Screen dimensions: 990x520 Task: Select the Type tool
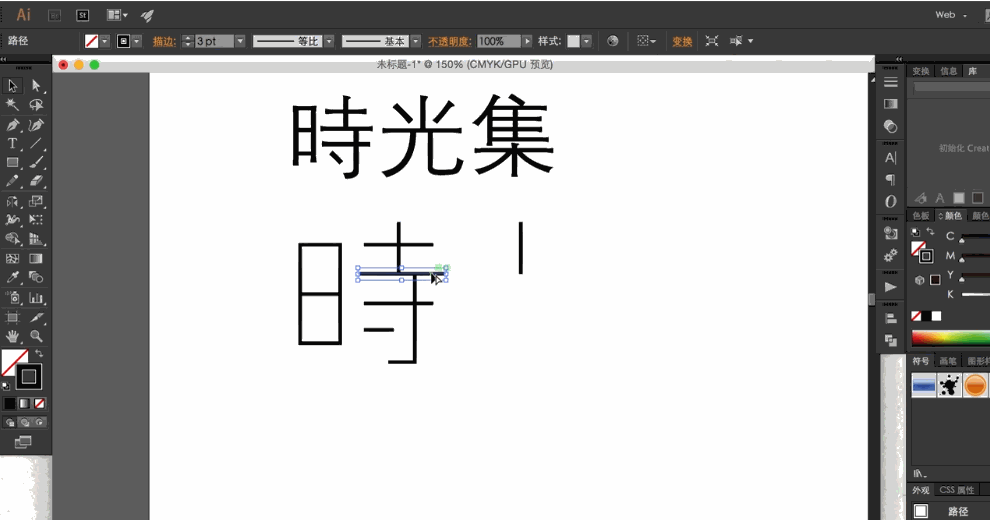(12, 143)
